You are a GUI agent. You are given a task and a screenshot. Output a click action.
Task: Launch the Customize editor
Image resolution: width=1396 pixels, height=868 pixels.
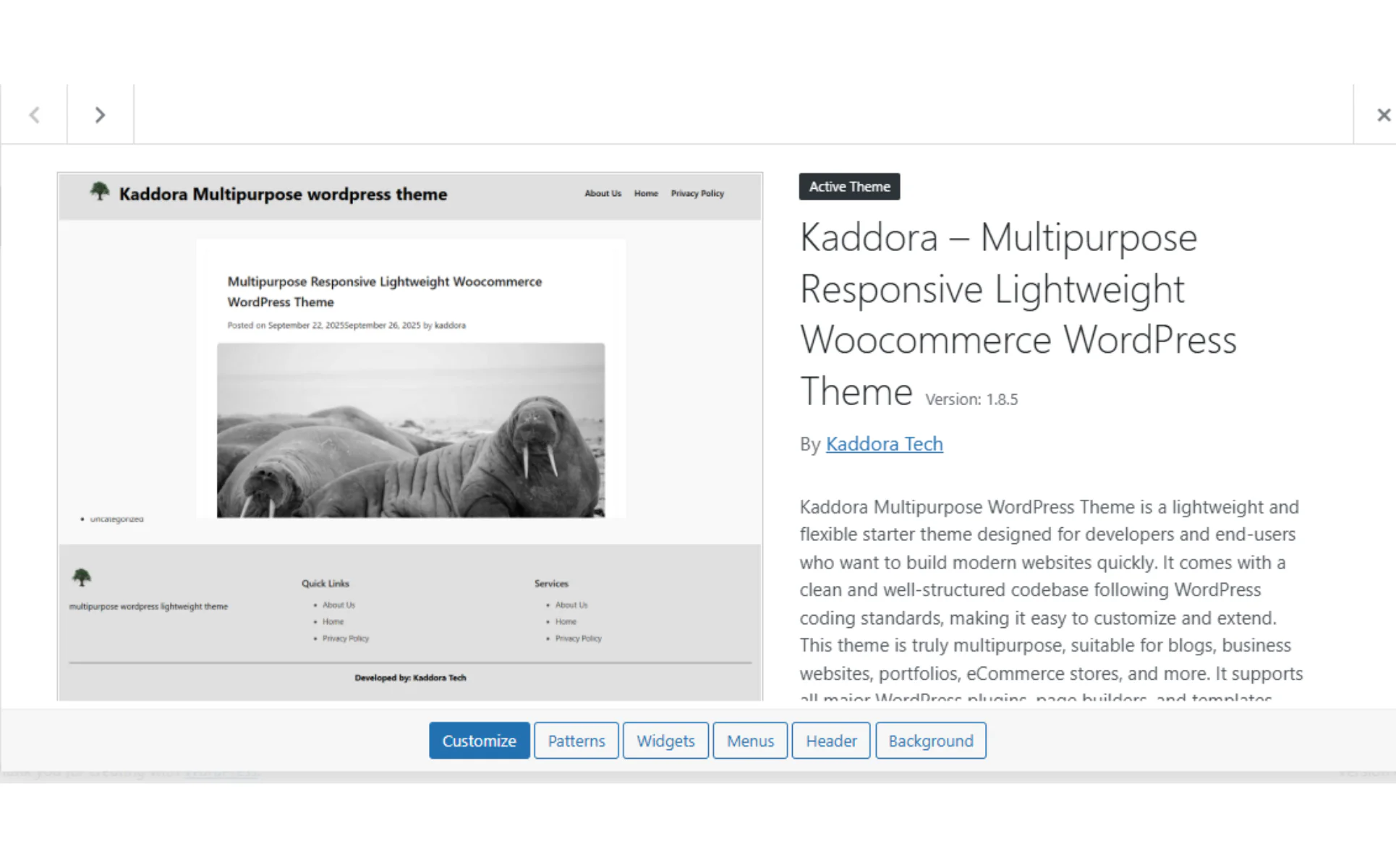[x=479, y=740]
